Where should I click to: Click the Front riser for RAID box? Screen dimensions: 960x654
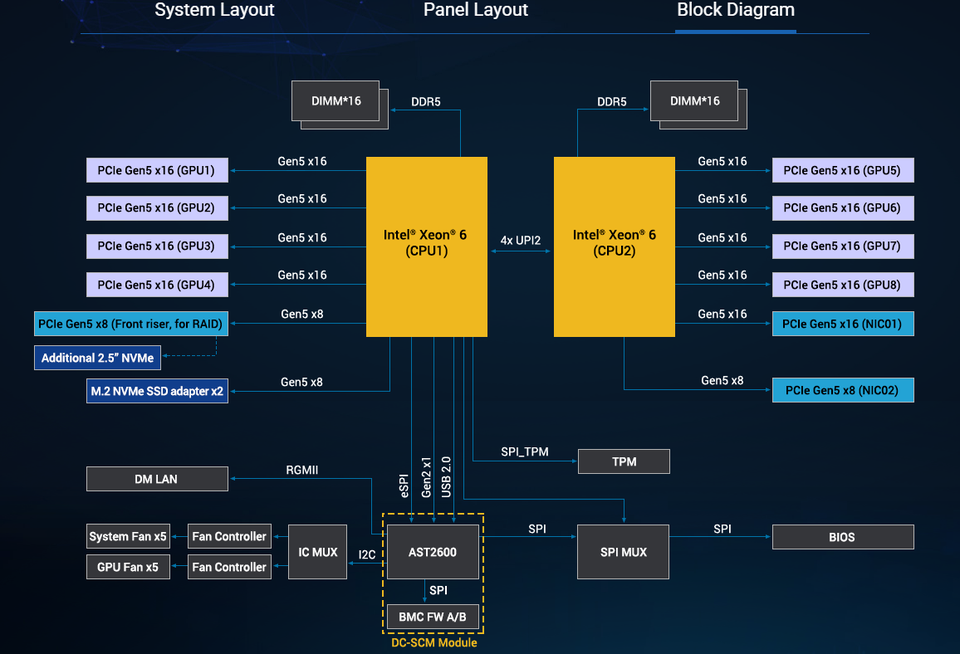pos(131,324)
